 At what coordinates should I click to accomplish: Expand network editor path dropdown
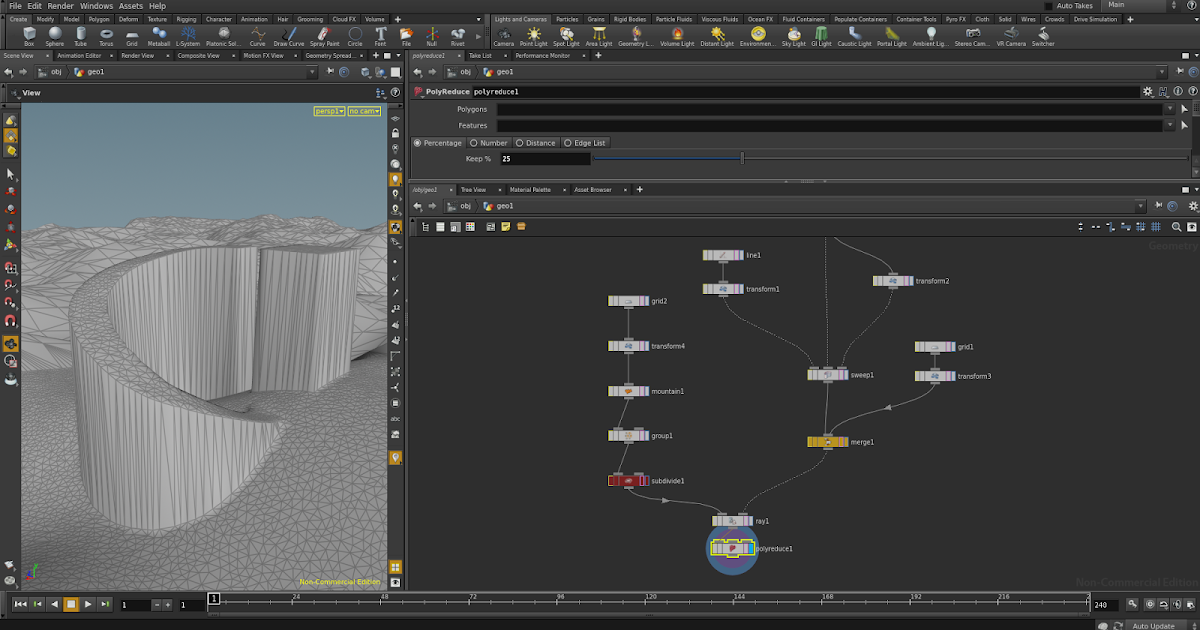1141,206
